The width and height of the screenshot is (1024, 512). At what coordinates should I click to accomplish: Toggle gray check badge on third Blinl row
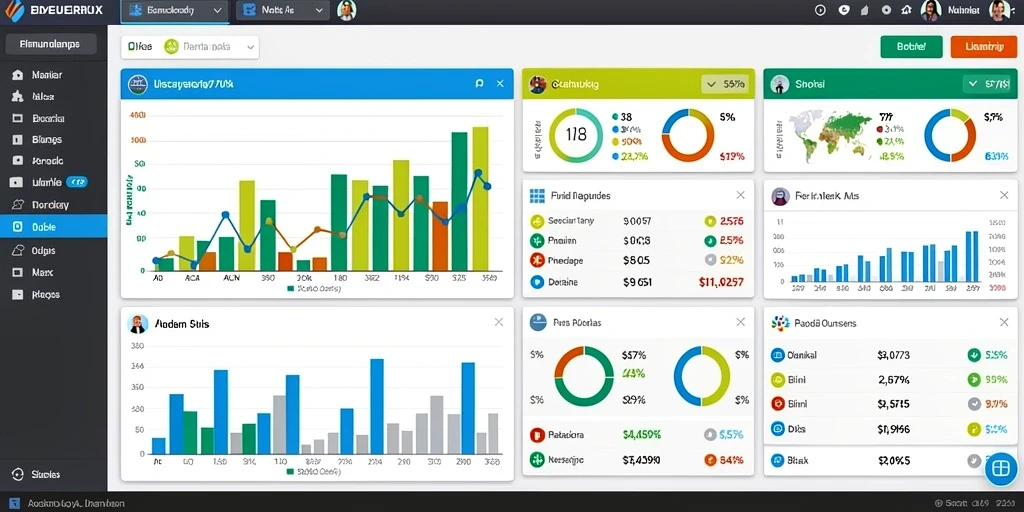point(974,404)
